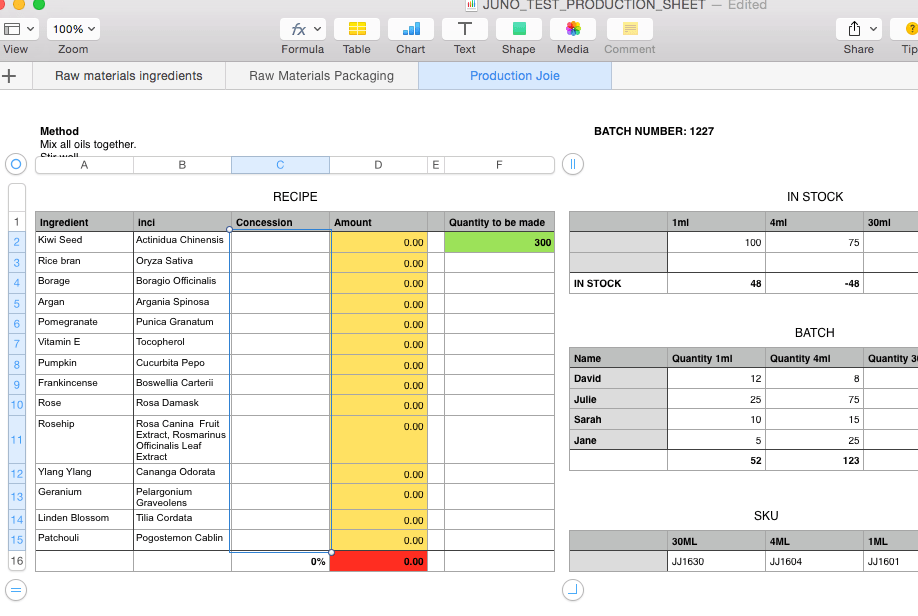The width and height of the screenshot is (918, 616).
Task: Switch to the Raw Materials Packaging sheet
Action: click(x=320, y=75)
